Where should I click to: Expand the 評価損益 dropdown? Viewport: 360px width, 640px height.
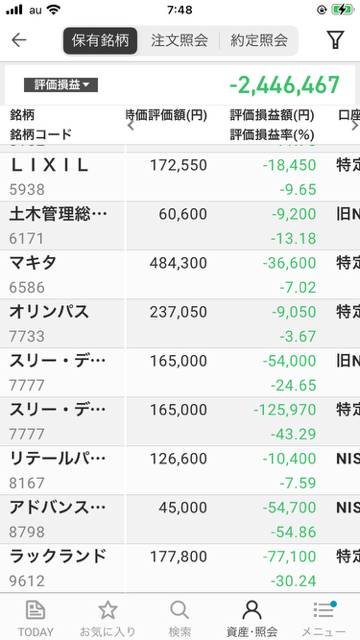[x=61, y=85]
